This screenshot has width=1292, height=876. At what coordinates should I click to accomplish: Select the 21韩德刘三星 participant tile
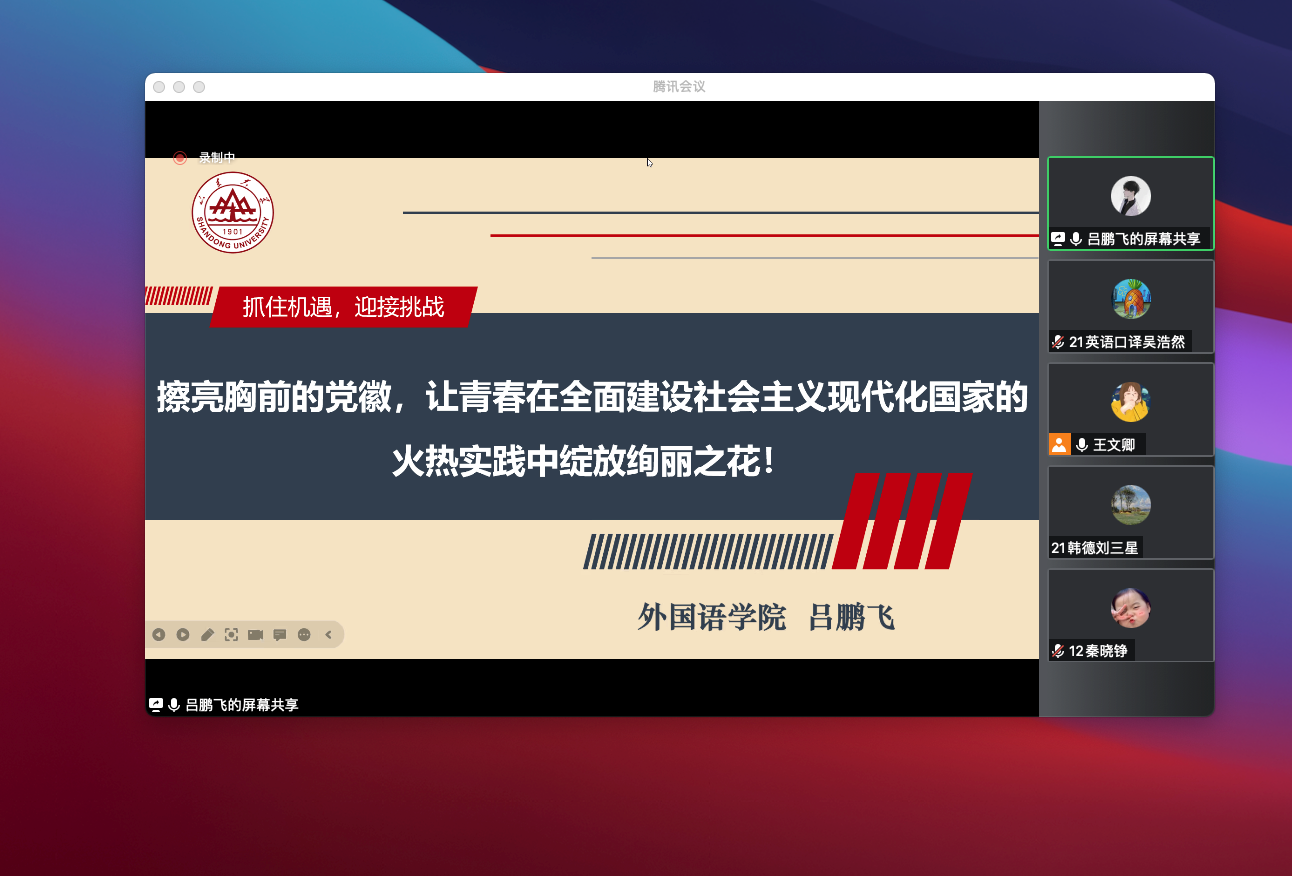(x=1130, y=512)
